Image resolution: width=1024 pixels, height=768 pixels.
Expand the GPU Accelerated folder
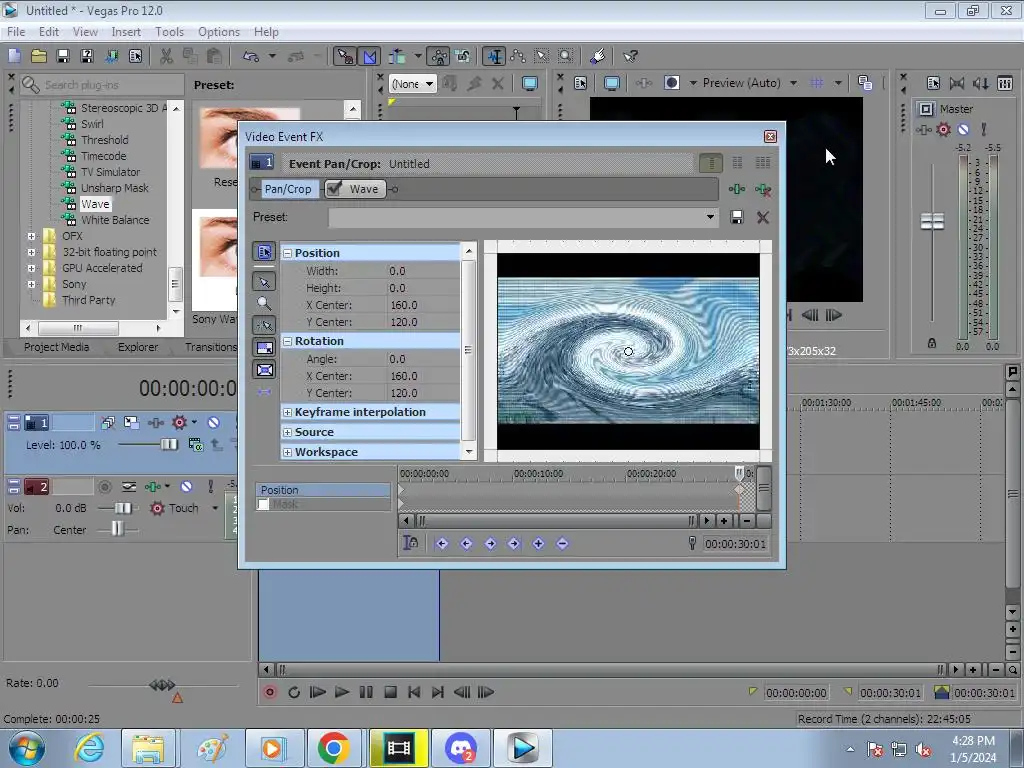coord(31,268)
